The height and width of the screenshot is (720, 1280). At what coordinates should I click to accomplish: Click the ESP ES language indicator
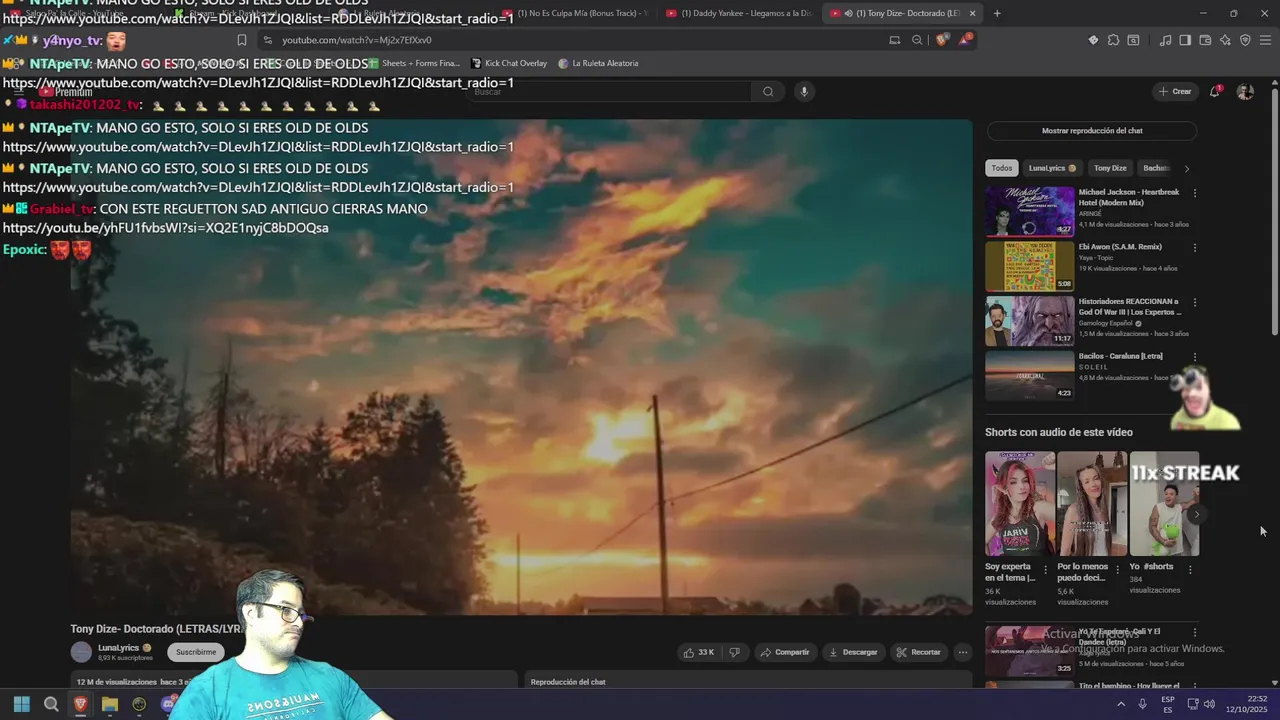1168,704
